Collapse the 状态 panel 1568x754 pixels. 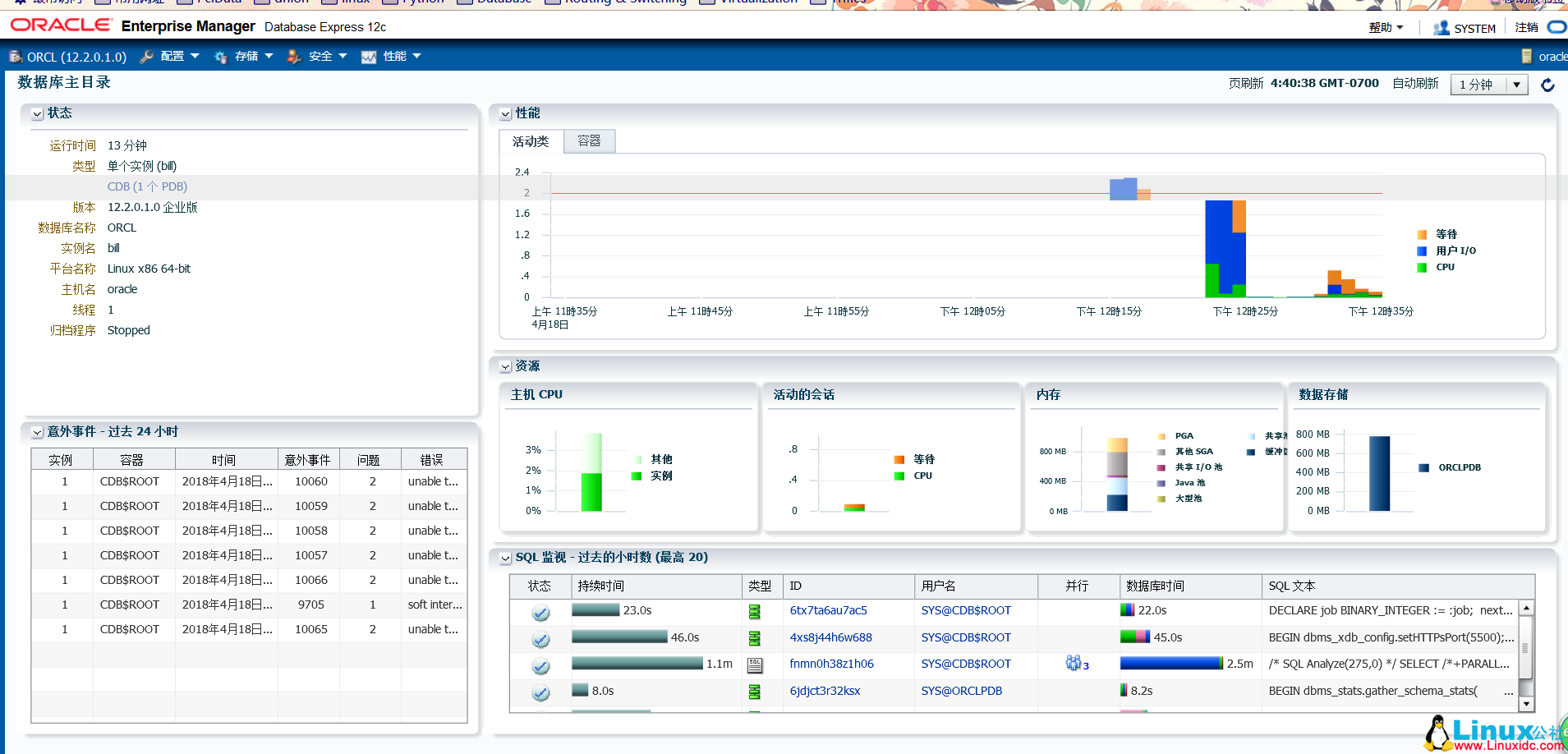(x=38, y=114)
